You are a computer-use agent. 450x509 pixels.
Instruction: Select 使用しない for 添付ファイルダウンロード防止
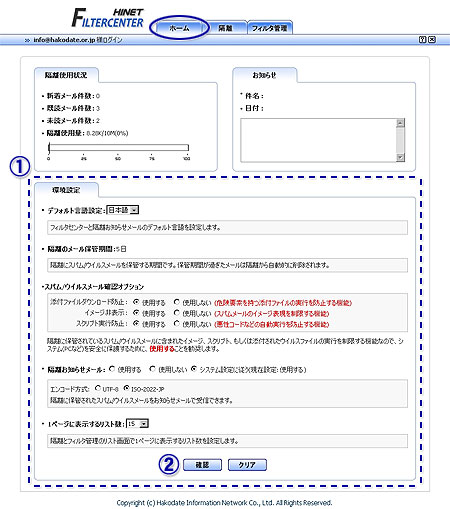click(x=177, y=302)
